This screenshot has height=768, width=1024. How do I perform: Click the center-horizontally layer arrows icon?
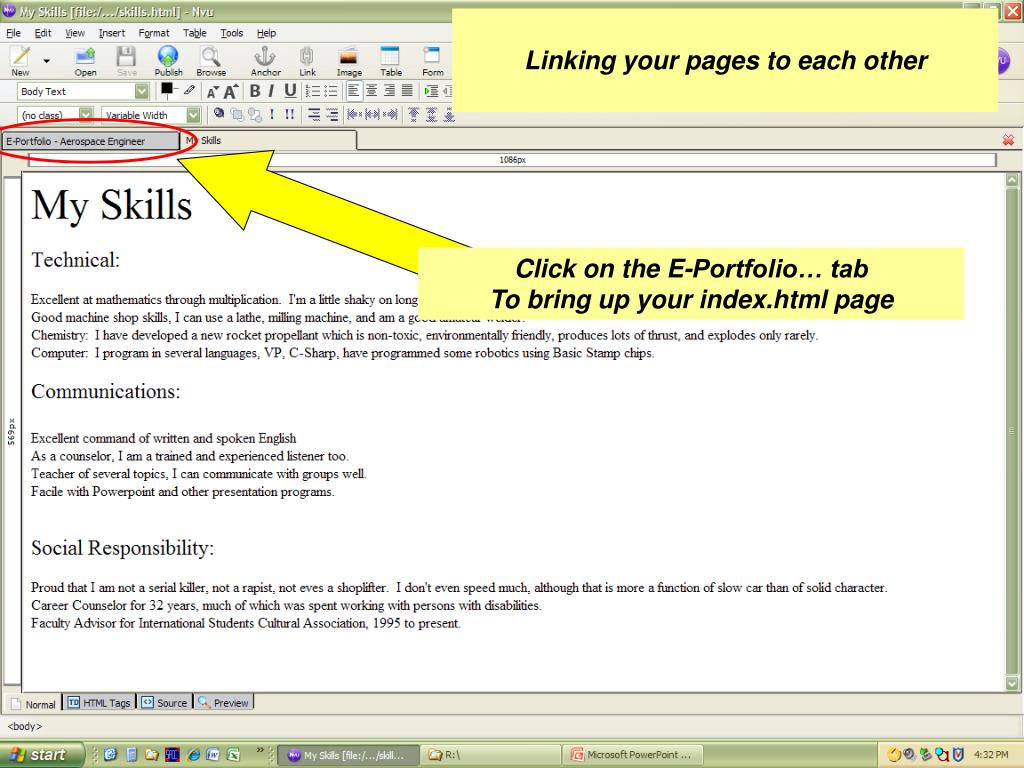pyautogui.click(x=372, y=114)
